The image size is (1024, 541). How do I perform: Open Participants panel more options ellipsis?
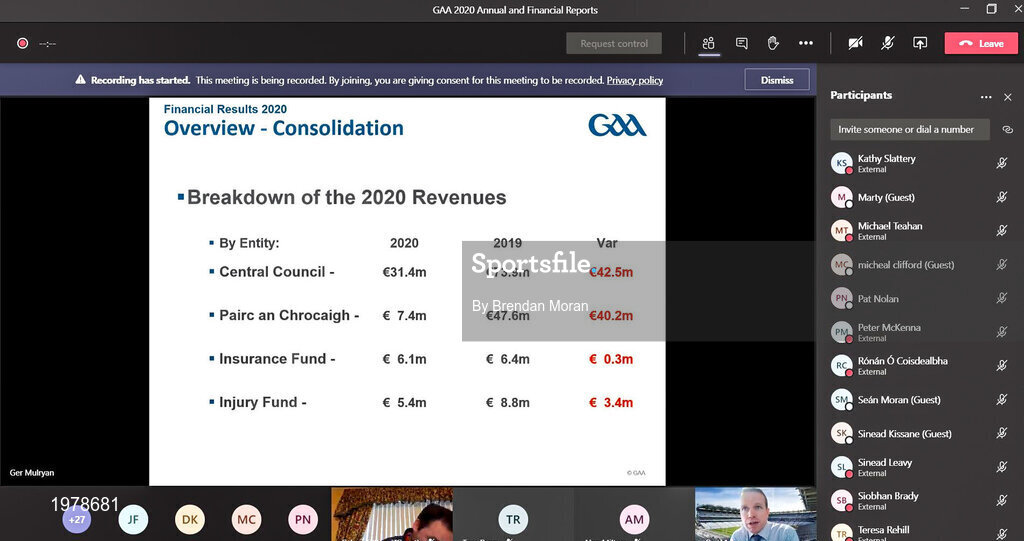pyautogui.click(x=986, y=97)
